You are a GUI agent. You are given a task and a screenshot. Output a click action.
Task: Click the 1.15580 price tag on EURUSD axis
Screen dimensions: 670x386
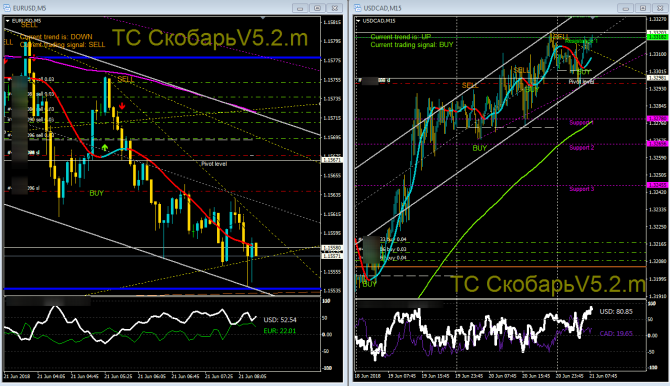click(331, 248)
